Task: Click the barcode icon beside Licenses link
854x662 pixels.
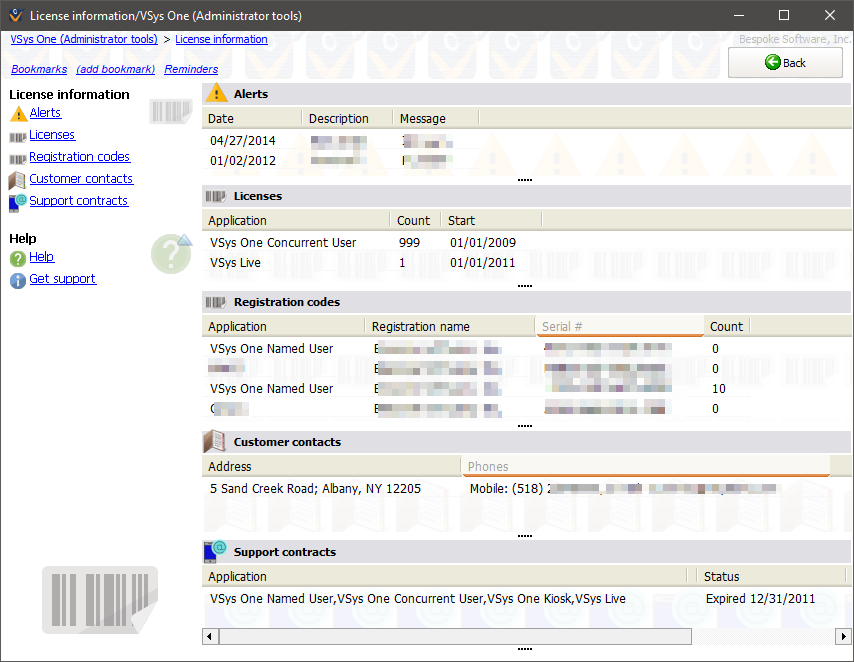Action: 18,136
